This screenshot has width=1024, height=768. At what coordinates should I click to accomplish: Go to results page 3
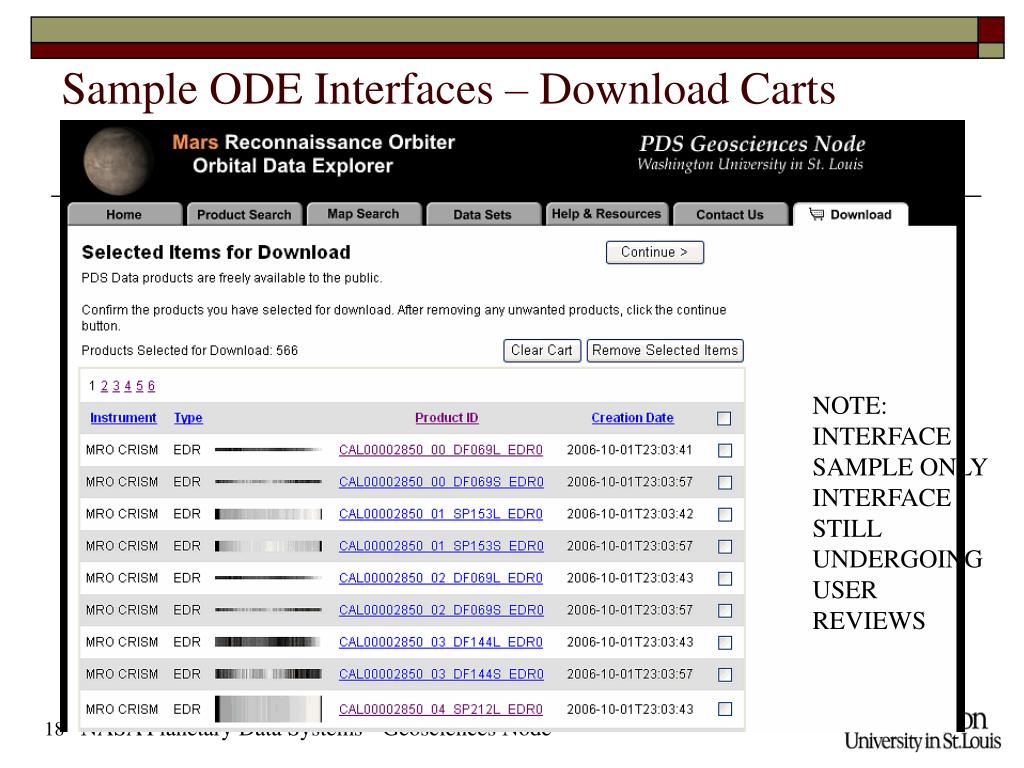(116, 386)
